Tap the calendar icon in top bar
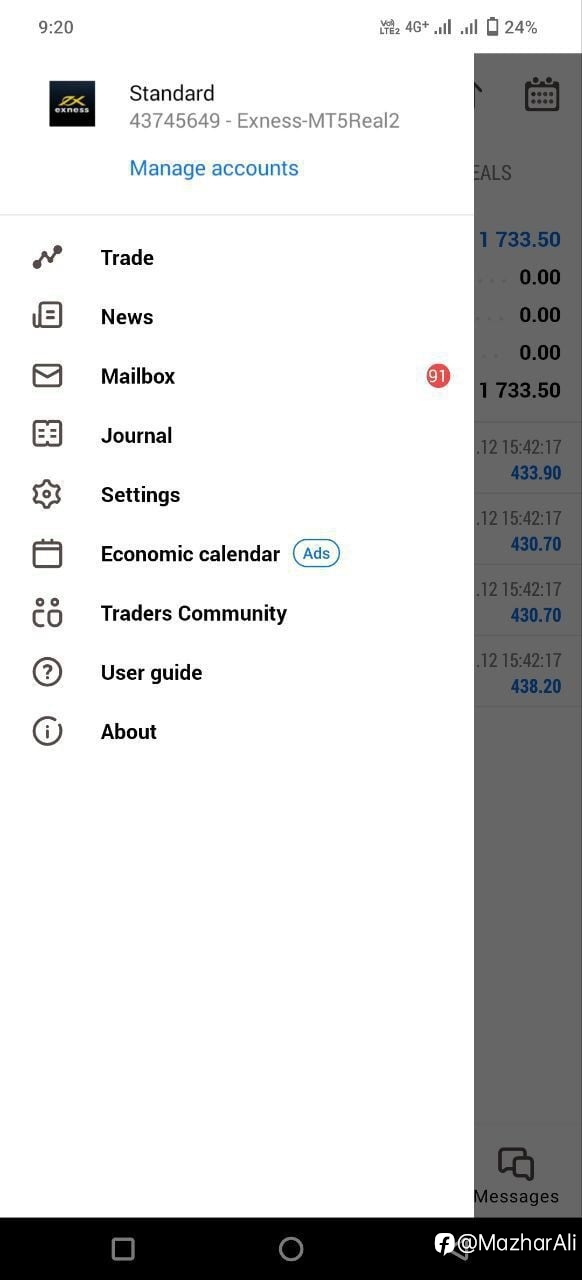 tap(542, 95)
